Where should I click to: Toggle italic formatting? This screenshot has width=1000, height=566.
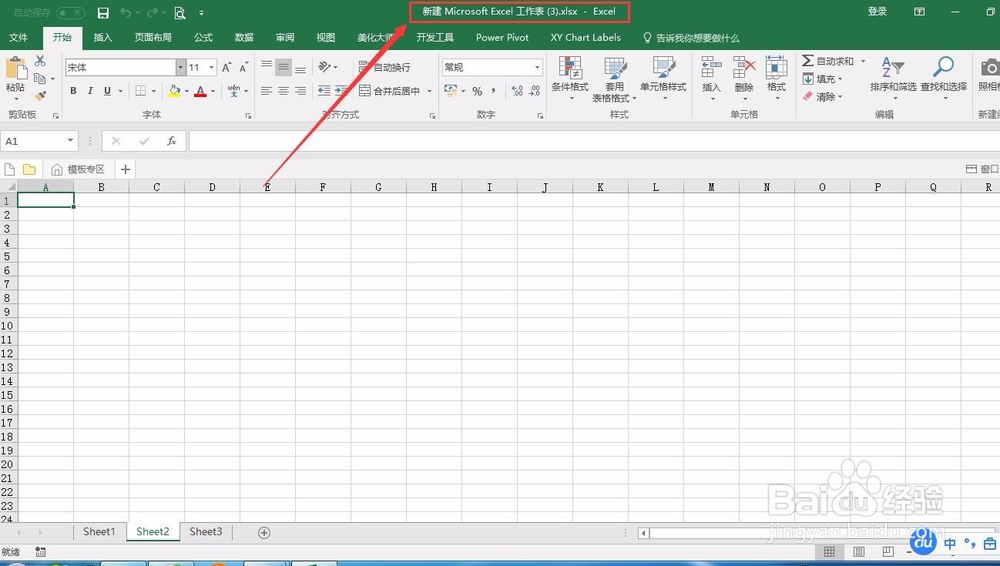90,91
